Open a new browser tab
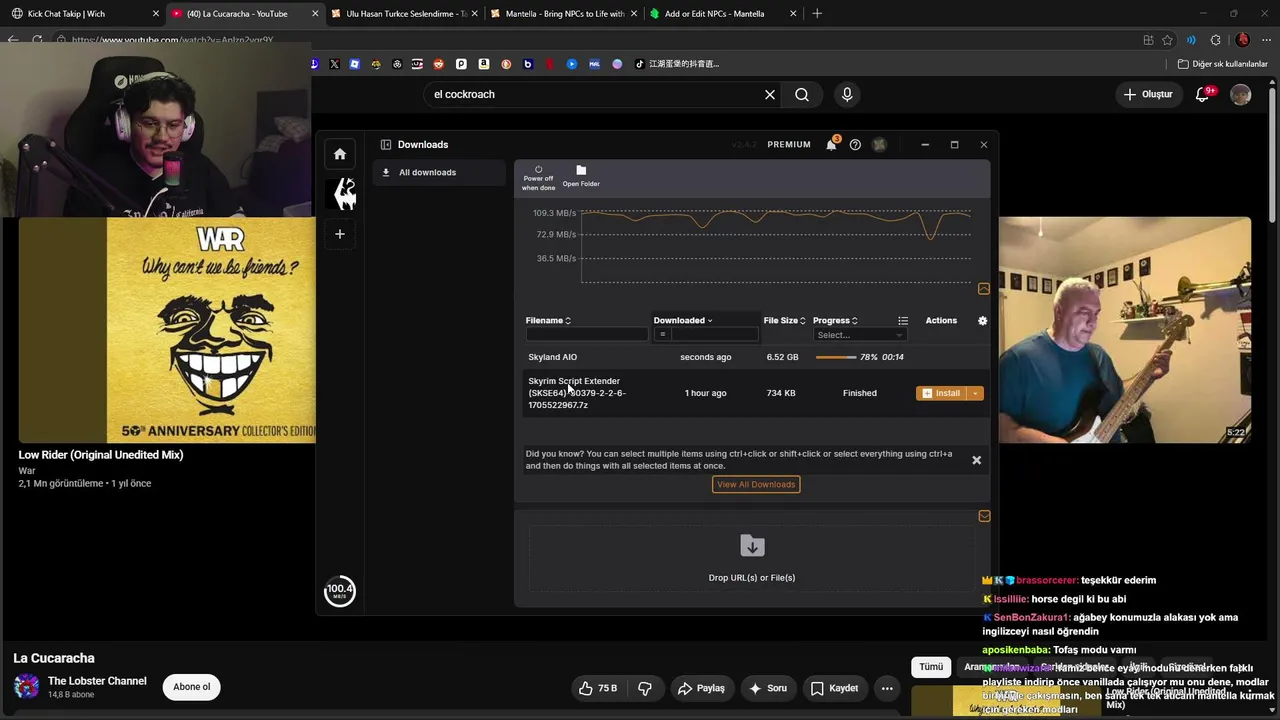The width and height of the screenshot is (1280, 720). 817,14
